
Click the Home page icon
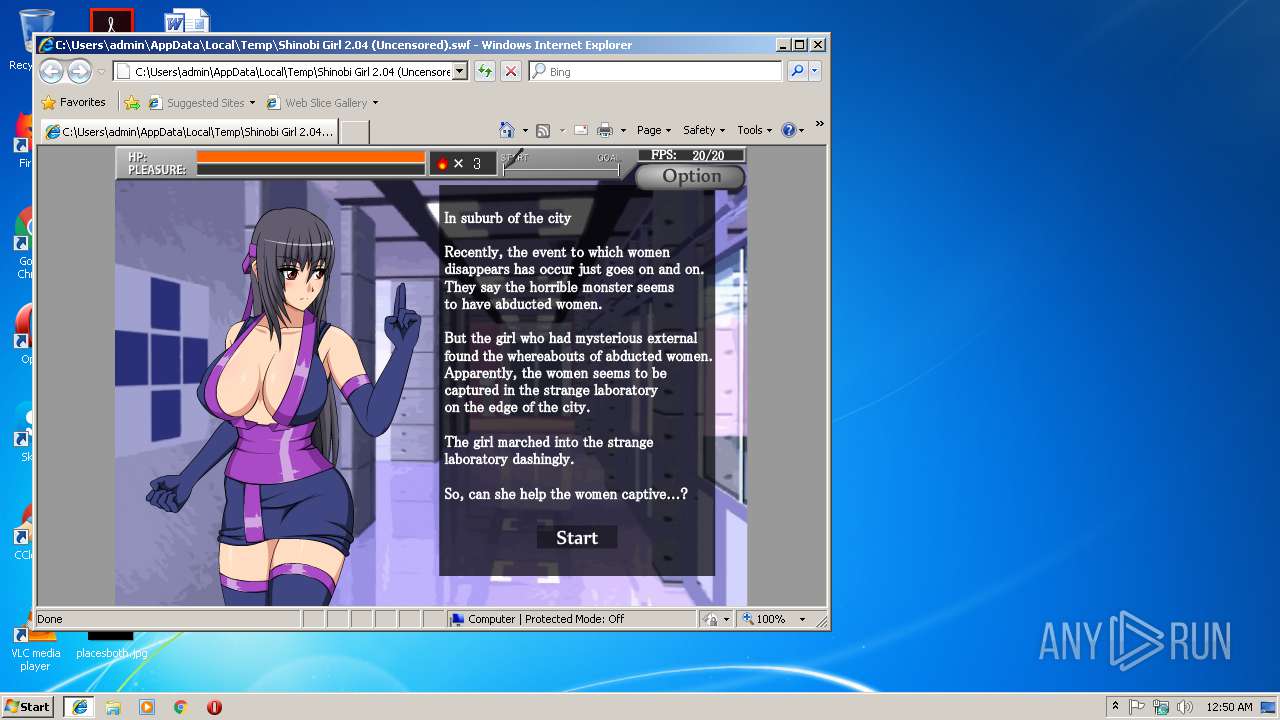pyautogui.click(x=507, y=130)
